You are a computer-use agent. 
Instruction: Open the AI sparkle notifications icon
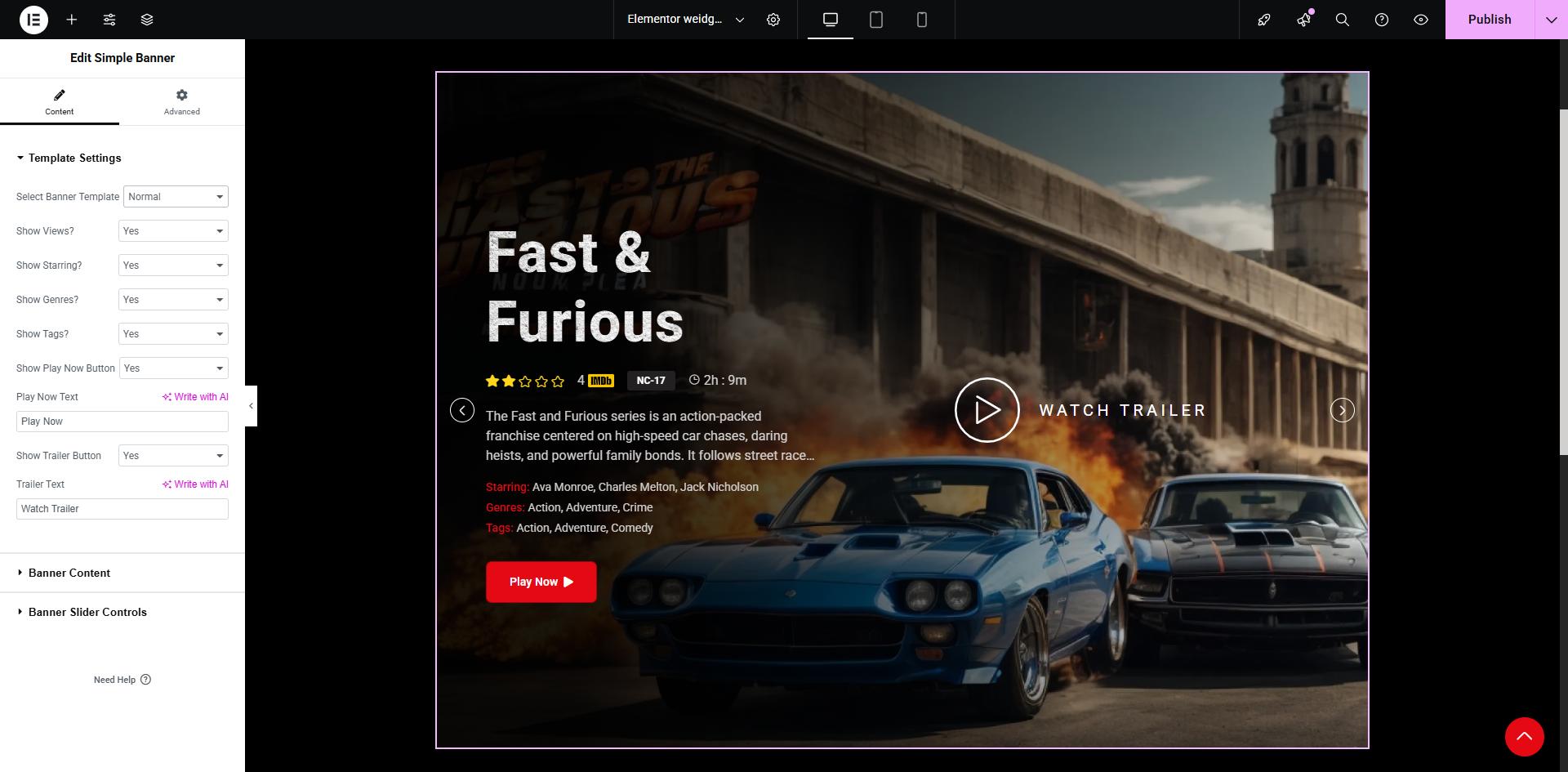(x=1303, y=20)
